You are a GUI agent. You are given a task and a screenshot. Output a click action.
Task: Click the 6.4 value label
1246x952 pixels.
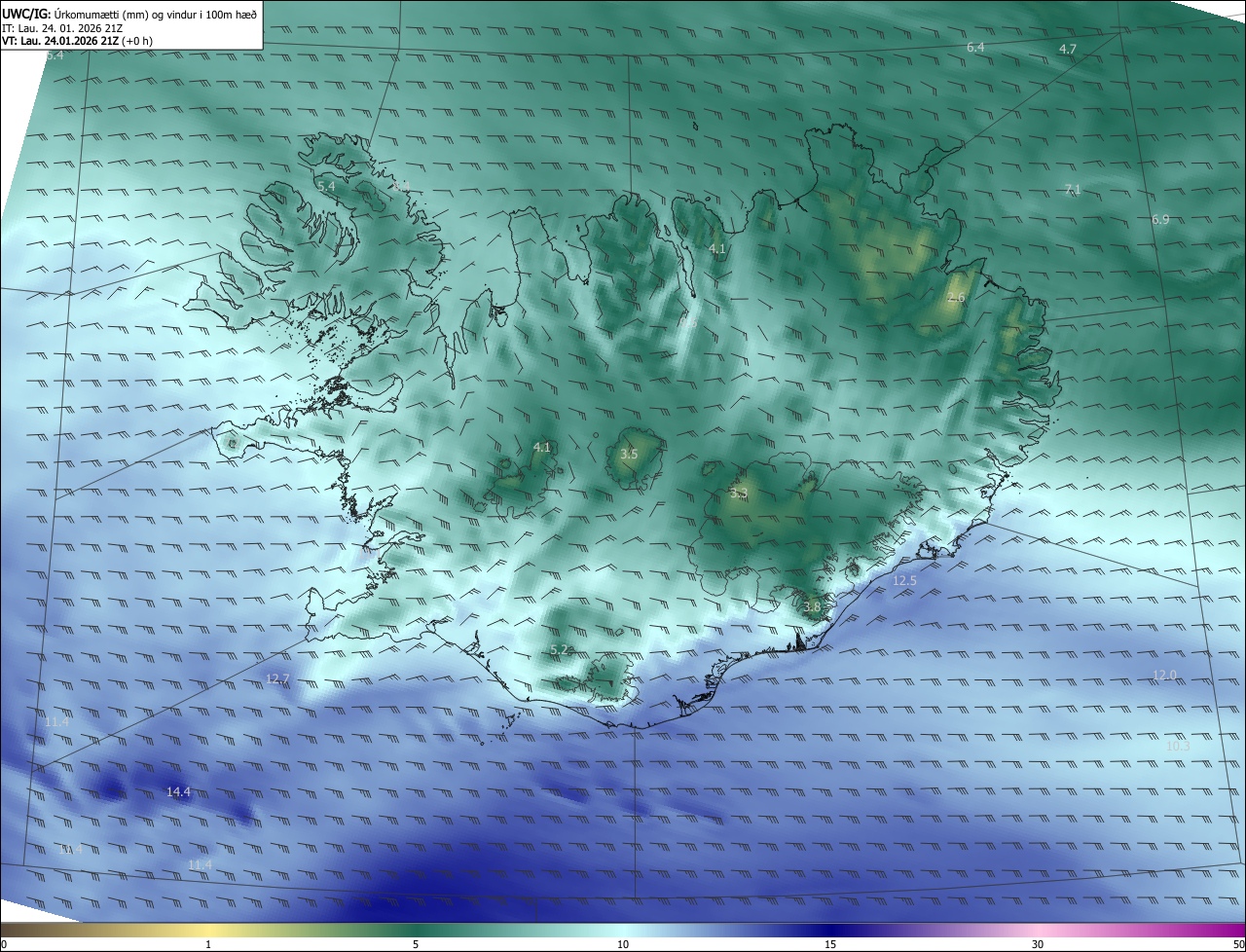975,47
